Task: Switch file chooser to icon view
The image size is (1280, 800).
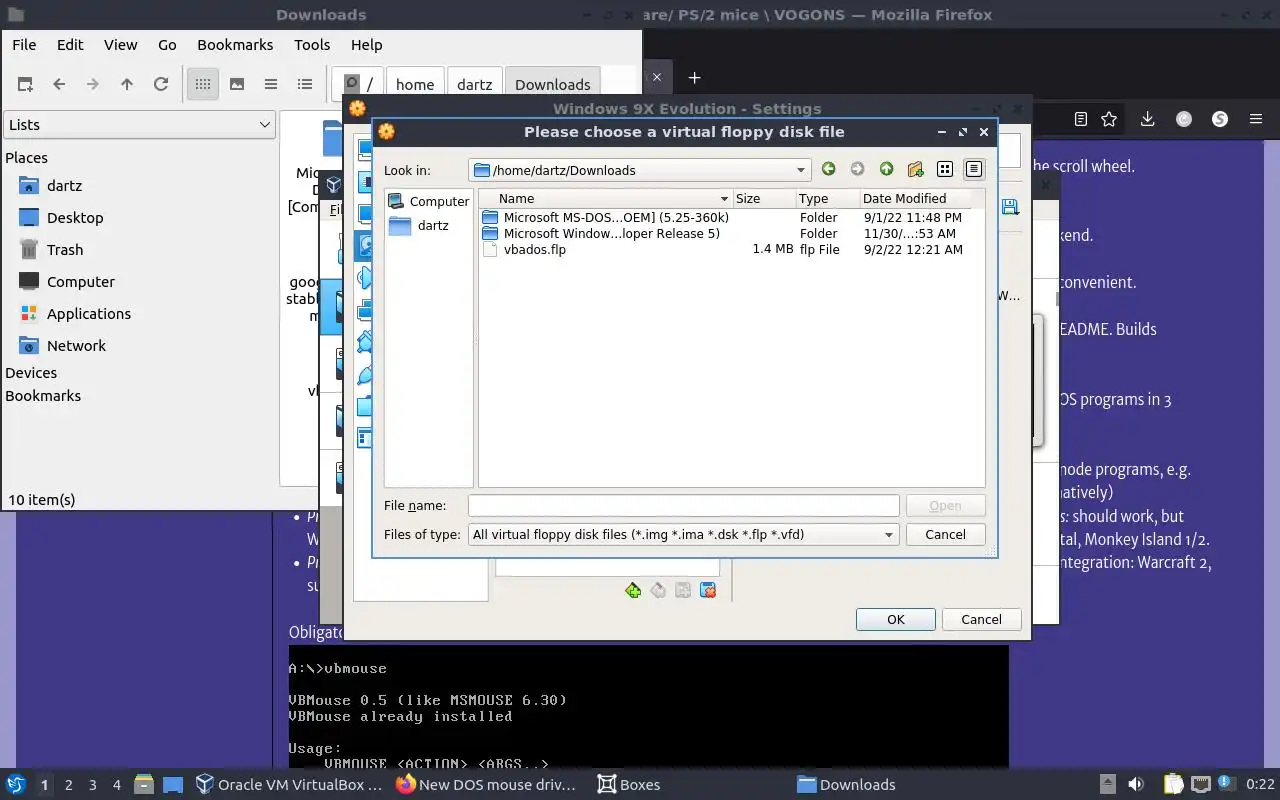Action: tap(945, 169)
